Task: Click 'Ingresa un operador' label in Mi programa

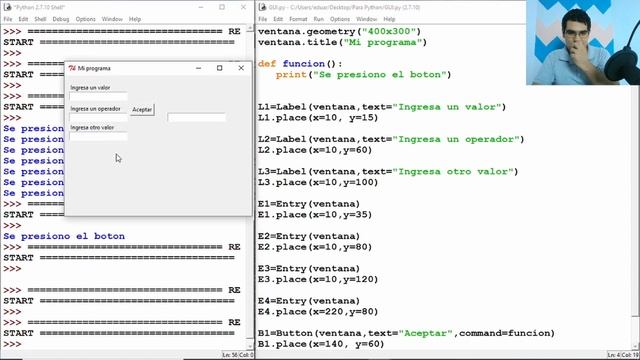Action: tap(96, 109)
